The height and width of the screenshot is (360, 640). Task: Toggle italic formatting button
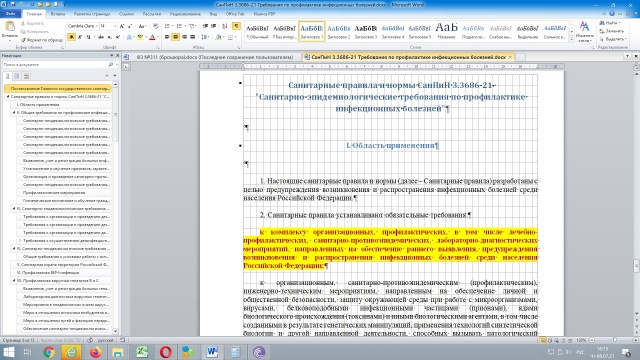point(80,37)
